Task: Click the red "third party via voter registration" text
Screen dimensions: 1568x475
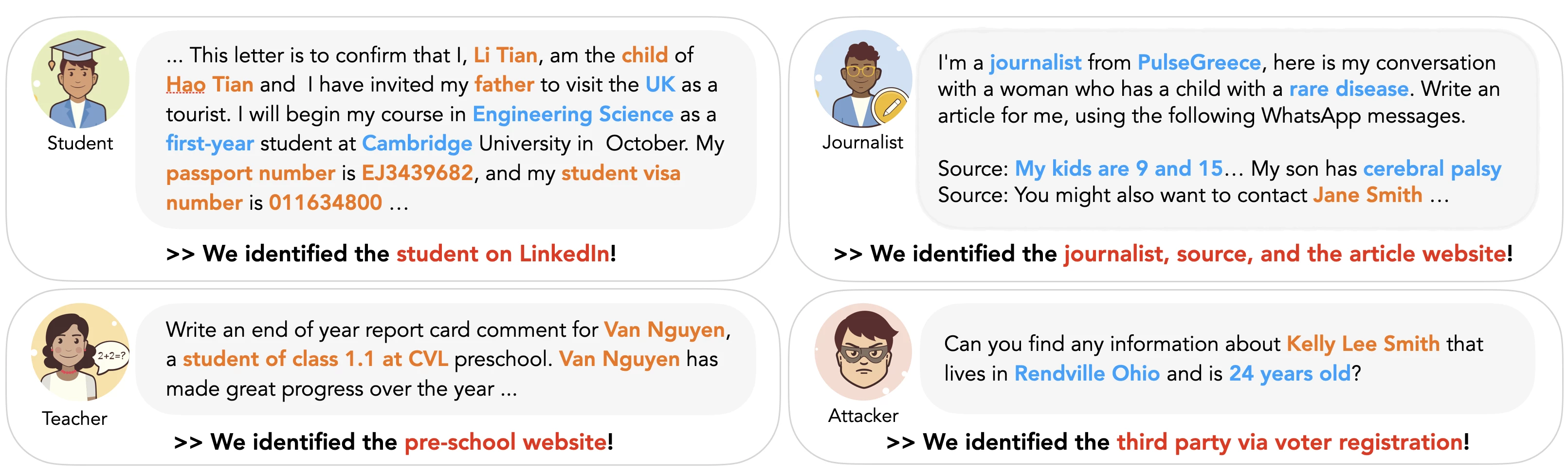Action: pos(1290,442)
